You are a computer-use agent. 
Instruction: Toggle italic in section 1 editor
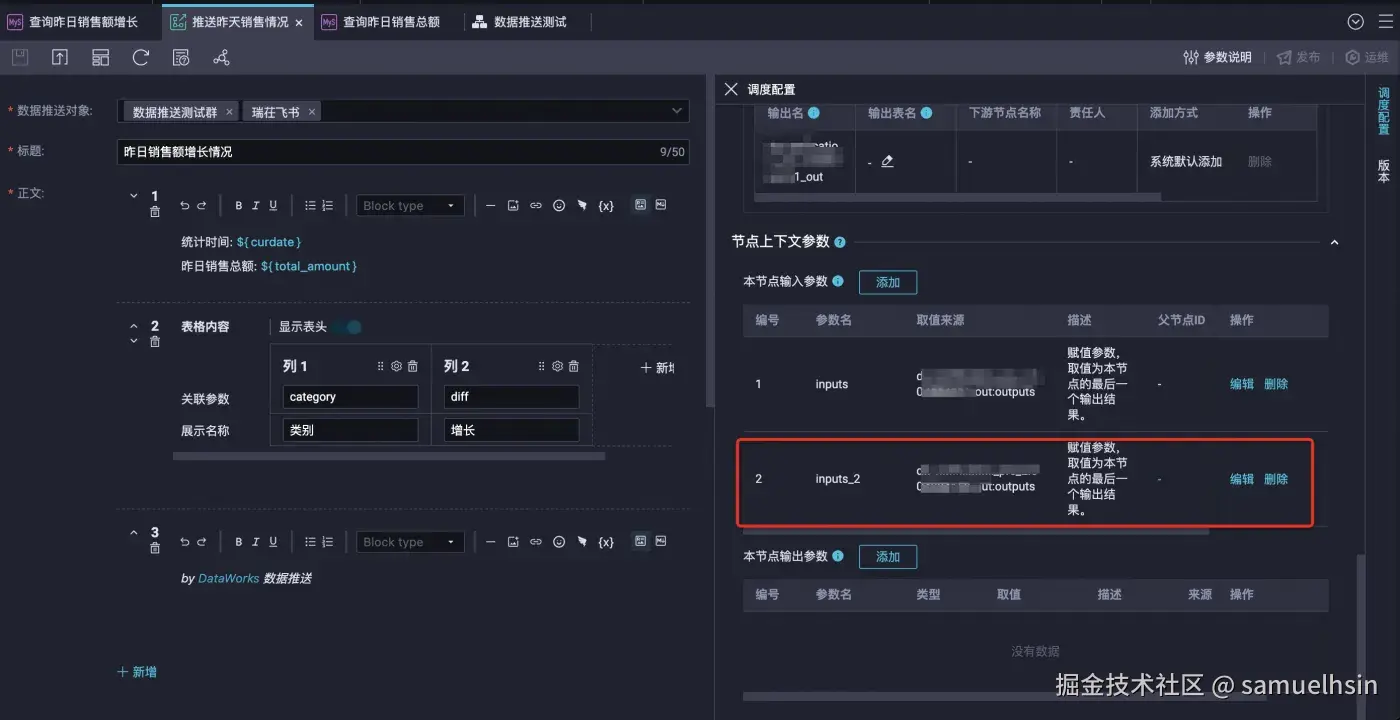click(x=256, y=206)
